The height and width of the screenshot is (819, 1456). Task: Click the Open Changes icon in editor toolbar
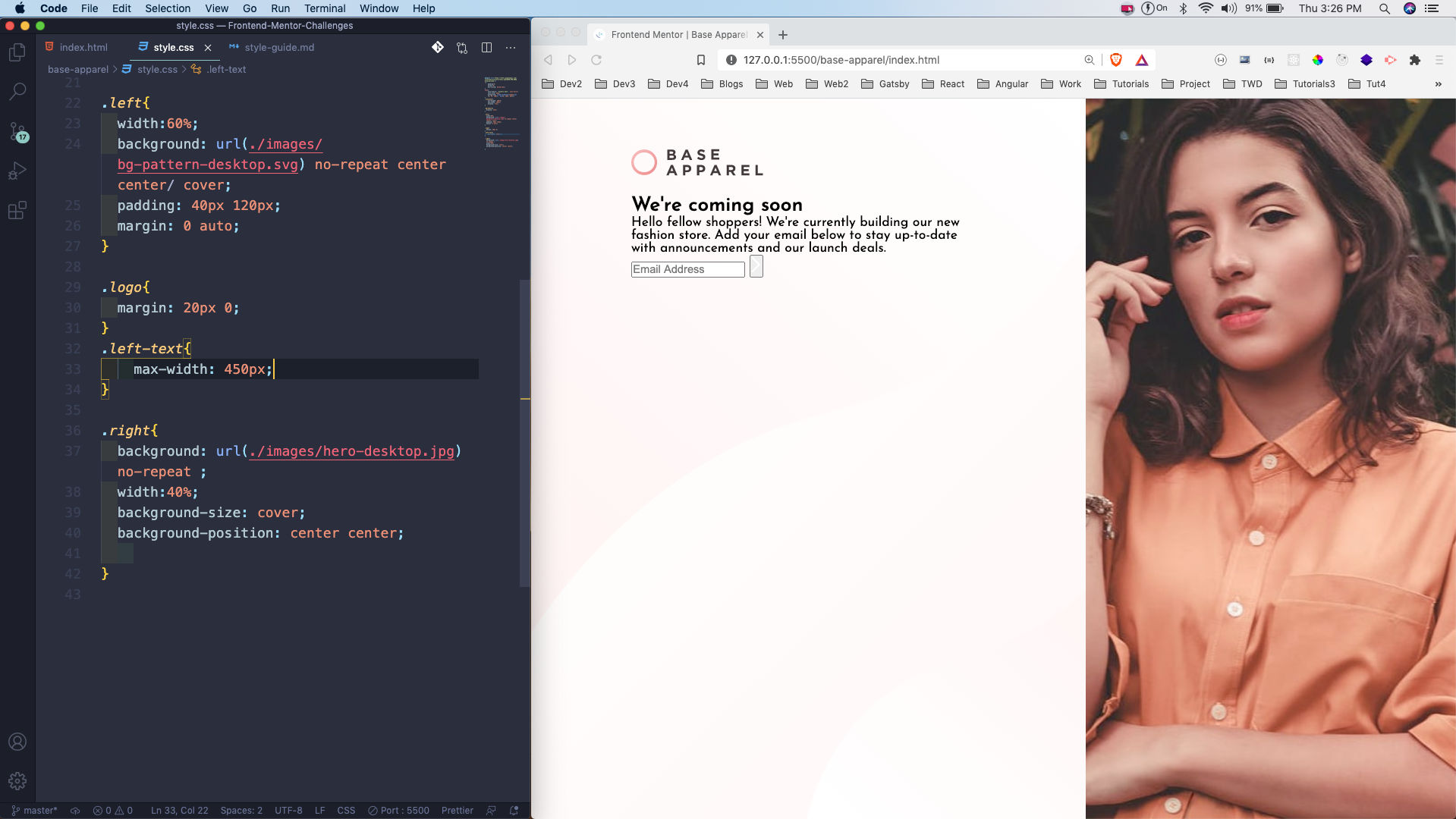[462, 47]
